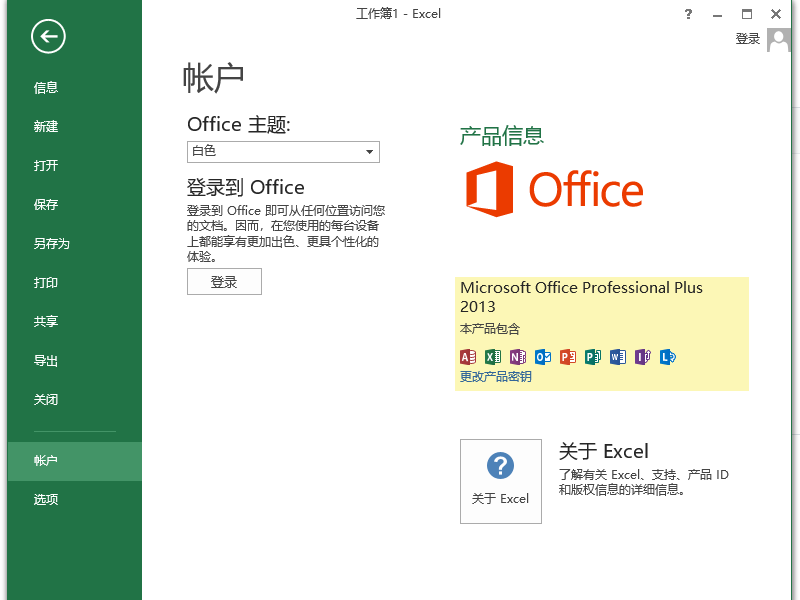Image resolution: width=800 pixels, height=600 pixels.
Task: Click the 关于 Excel button
Action: [x=501, y=481]
